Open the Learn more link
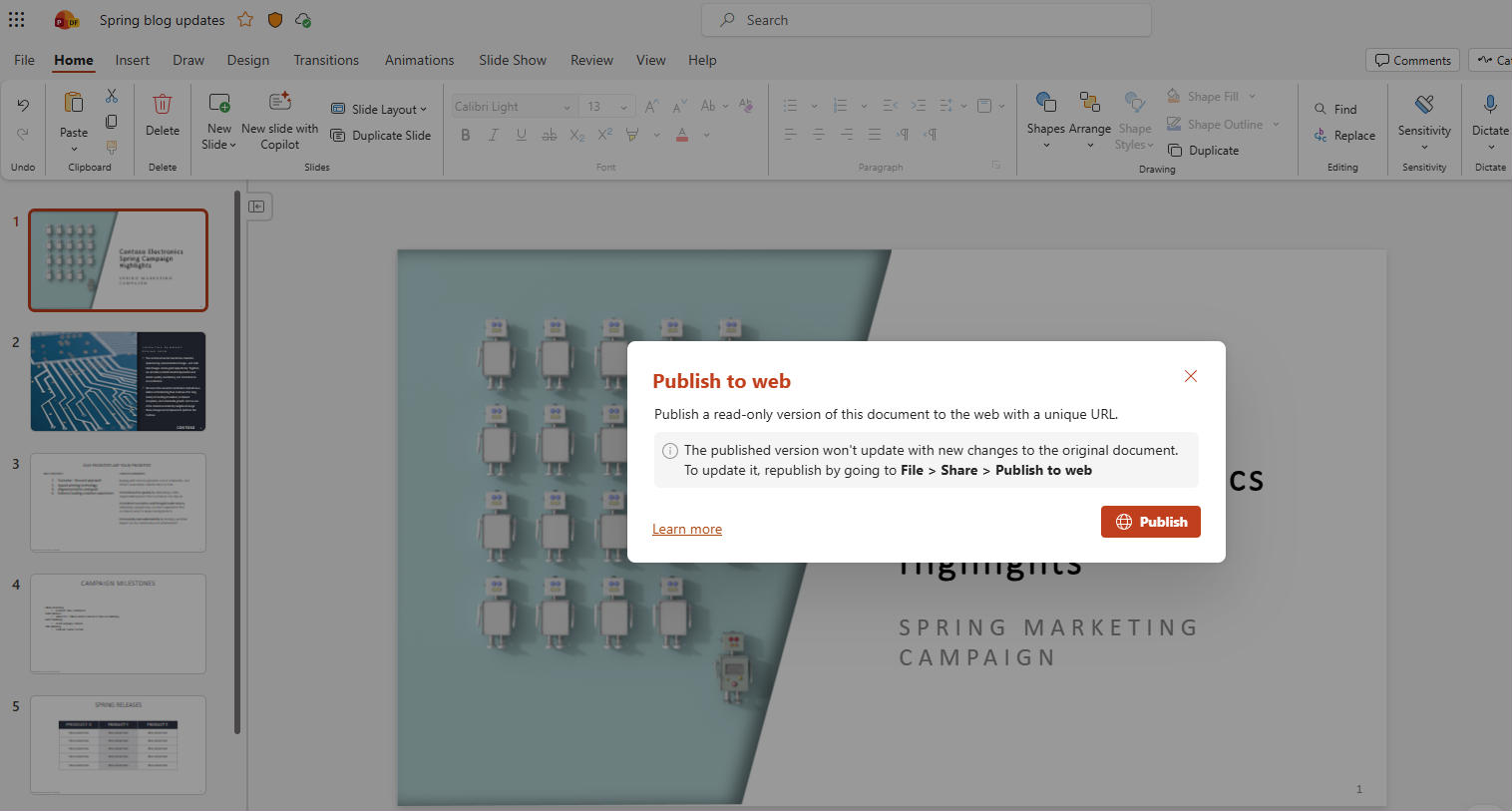 pyautogui.click(x=686, y=529)
